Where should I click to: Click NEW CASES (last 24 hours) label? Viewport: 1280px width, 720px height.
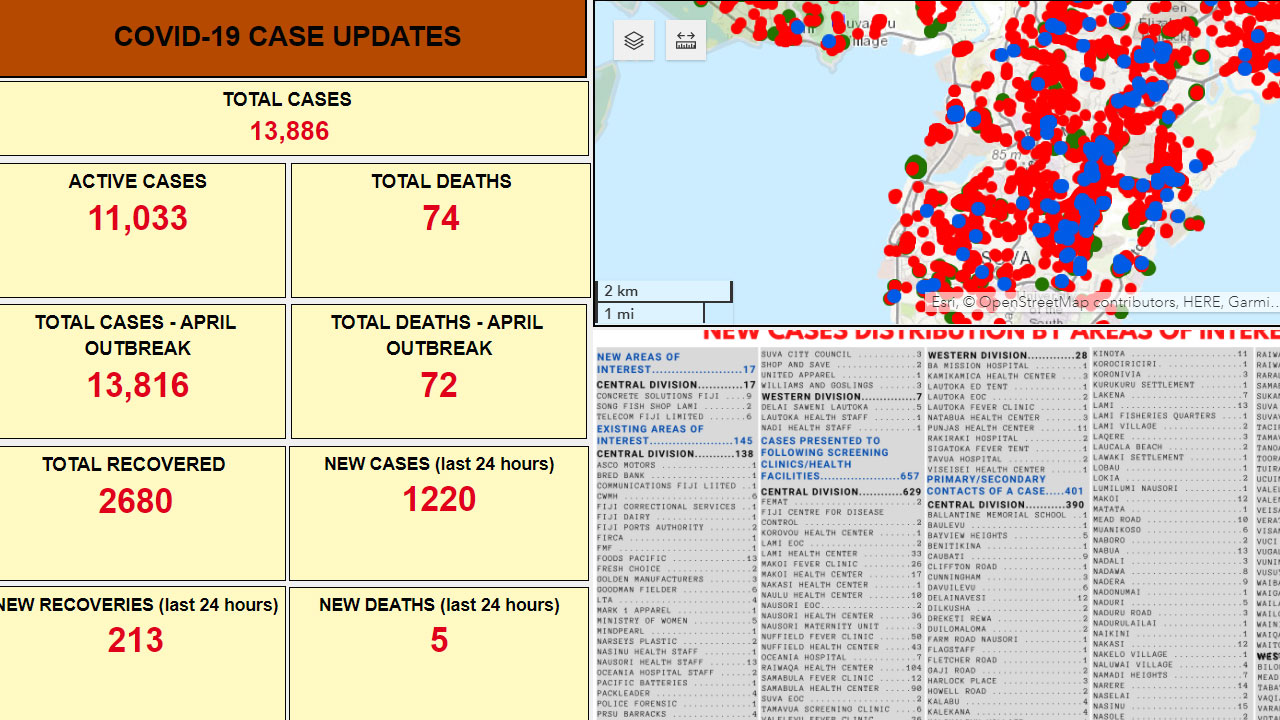click(439, 464)
